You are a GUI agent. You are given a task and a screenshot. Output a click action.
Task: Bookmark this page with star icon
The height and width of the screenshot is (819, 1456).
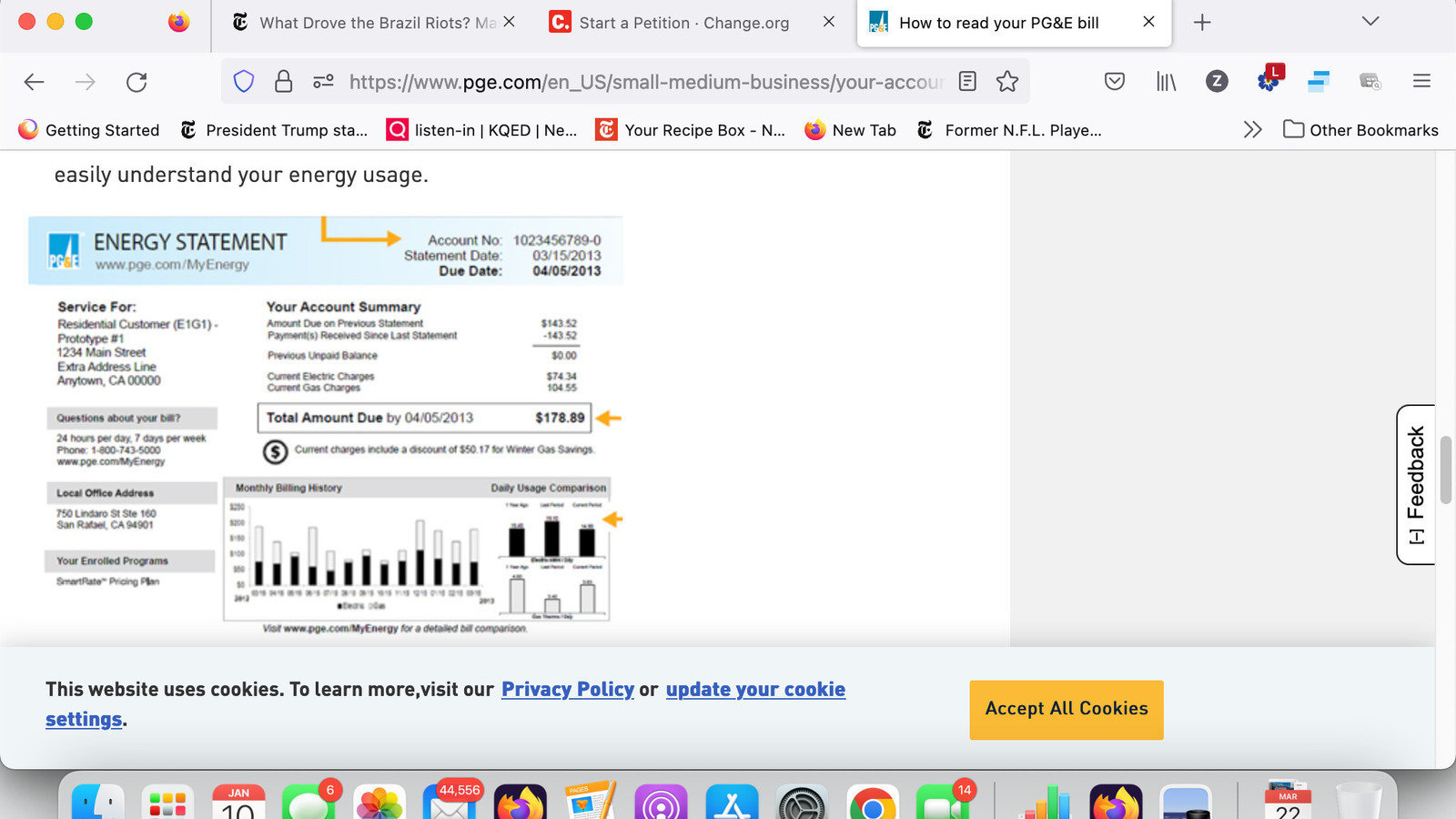pos(1007,82)
